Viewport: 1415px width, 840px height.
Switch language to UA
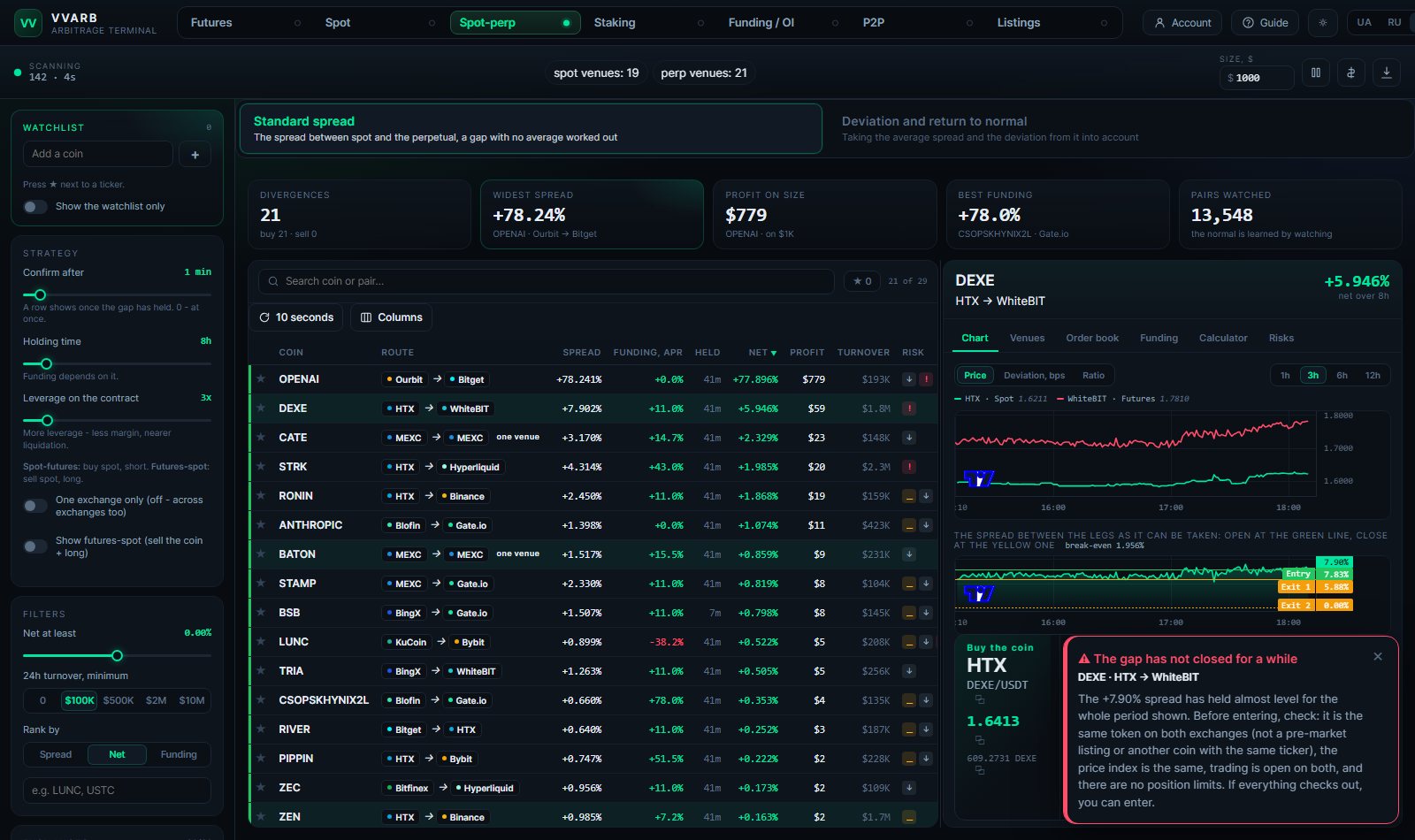pos(1365,23)
